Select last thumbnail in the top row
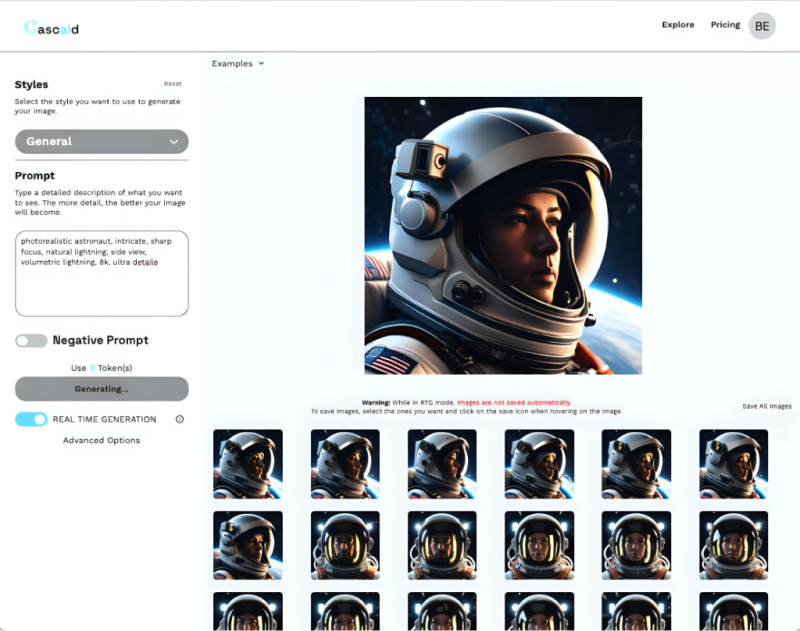Viewport: 800px width, 631px height. [733, 464]
